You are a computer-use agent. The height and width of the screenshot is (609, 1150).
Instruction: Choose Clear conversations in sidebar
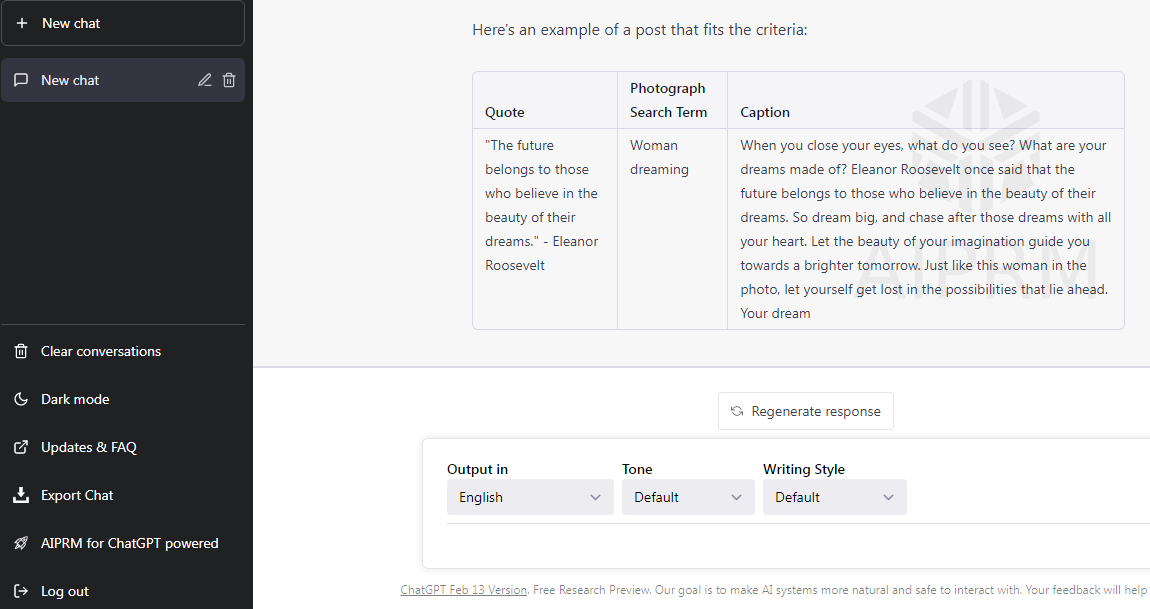pyautogui.click(x=123, y=351)
